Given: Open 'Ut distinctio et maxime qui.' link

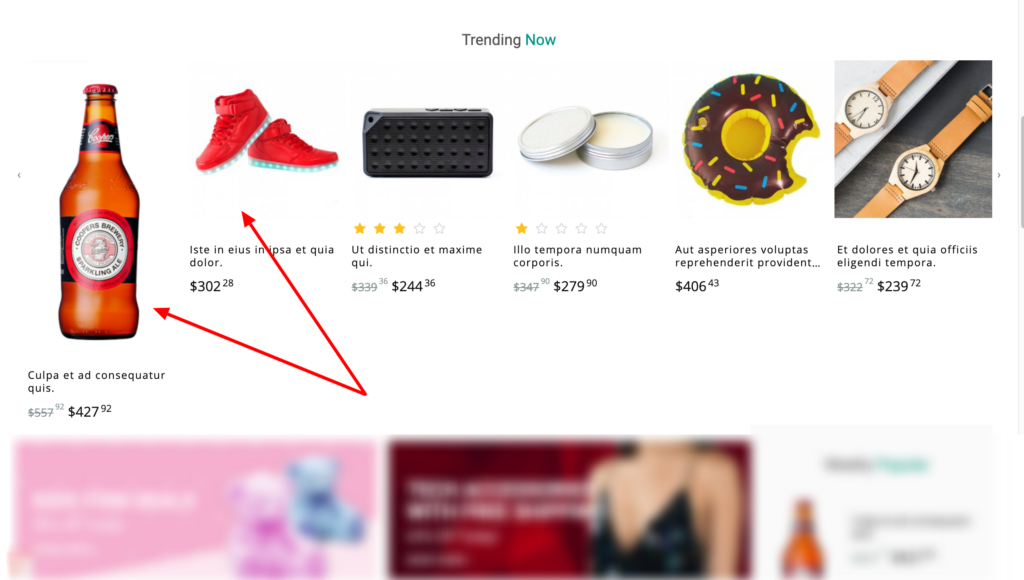Looking at the screenshot, I should 417,256.
